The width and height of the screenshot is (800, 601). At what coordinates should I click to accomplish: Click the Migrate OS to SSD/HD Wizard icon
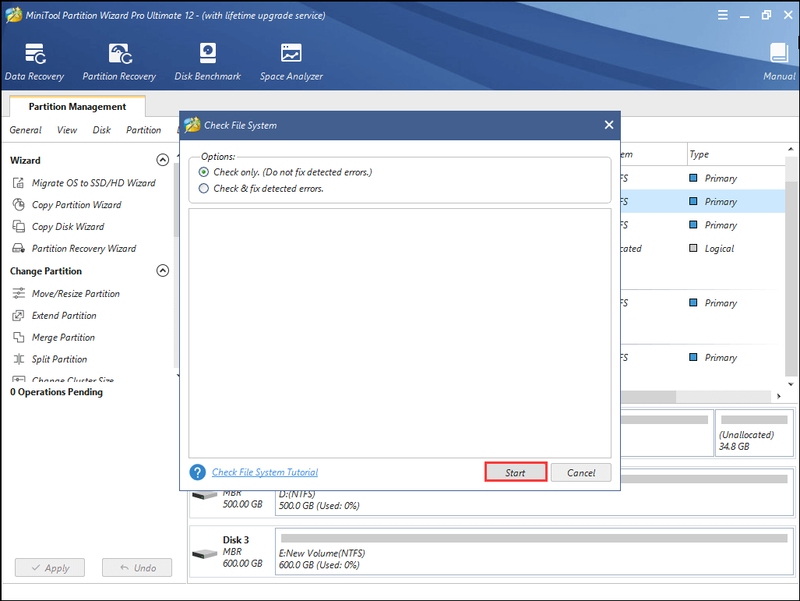coord(18,183)
